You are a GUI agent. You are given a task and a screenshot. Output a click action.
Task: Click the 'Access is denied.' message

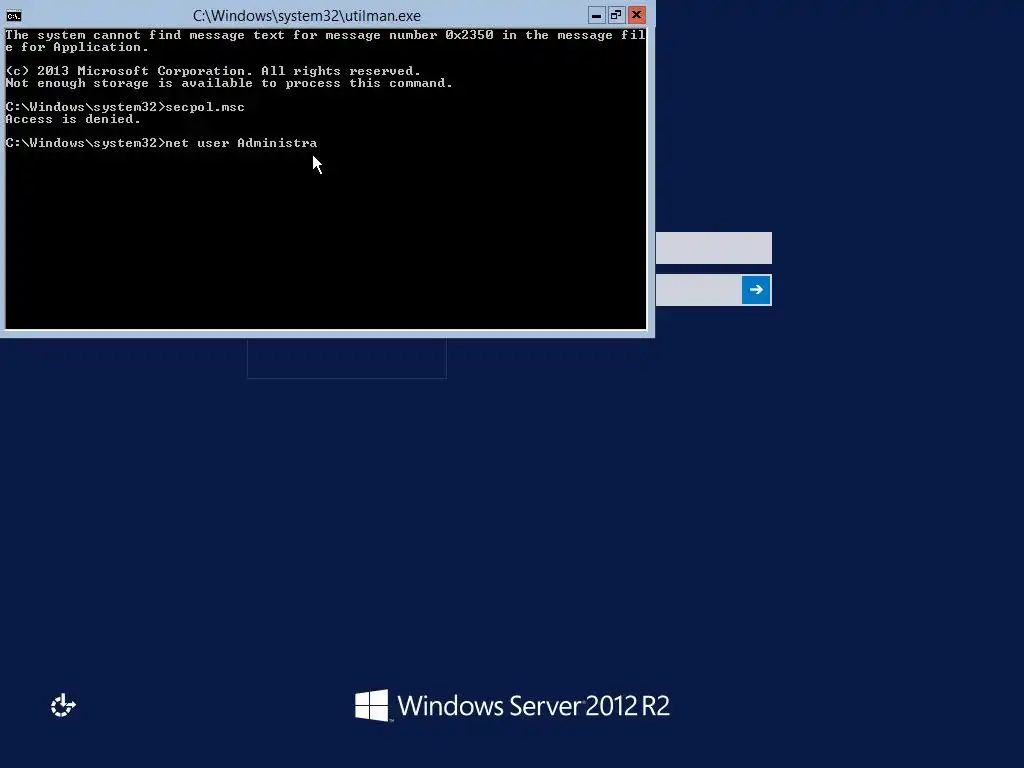tap(72, 119)
